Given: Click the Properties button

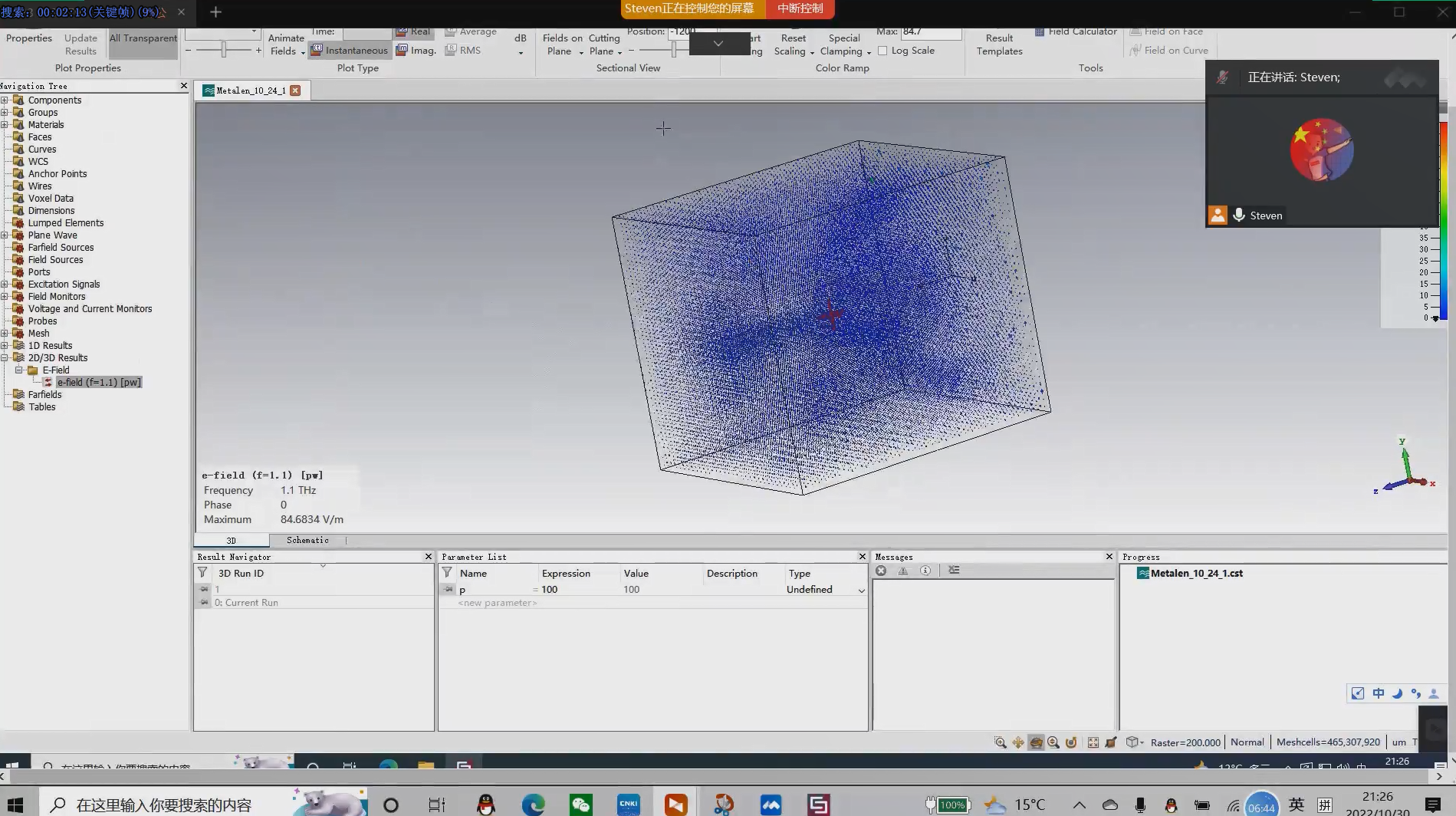Looking at the screenshot, I should (29, 38).
